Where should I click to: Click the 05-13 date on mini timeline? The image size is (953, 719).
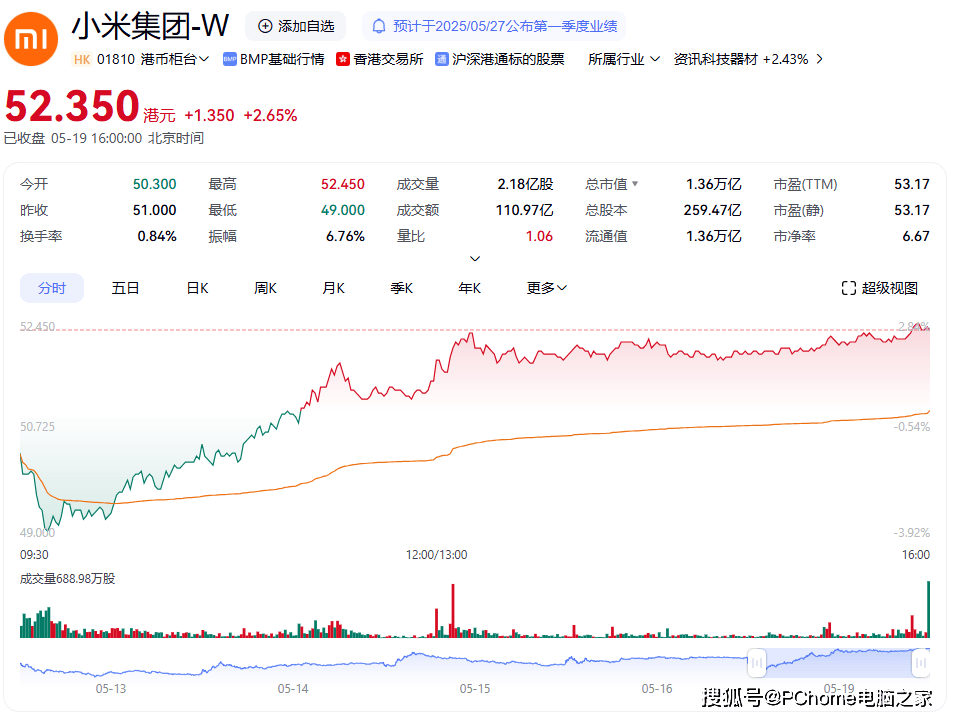click(x=111, y=689)
